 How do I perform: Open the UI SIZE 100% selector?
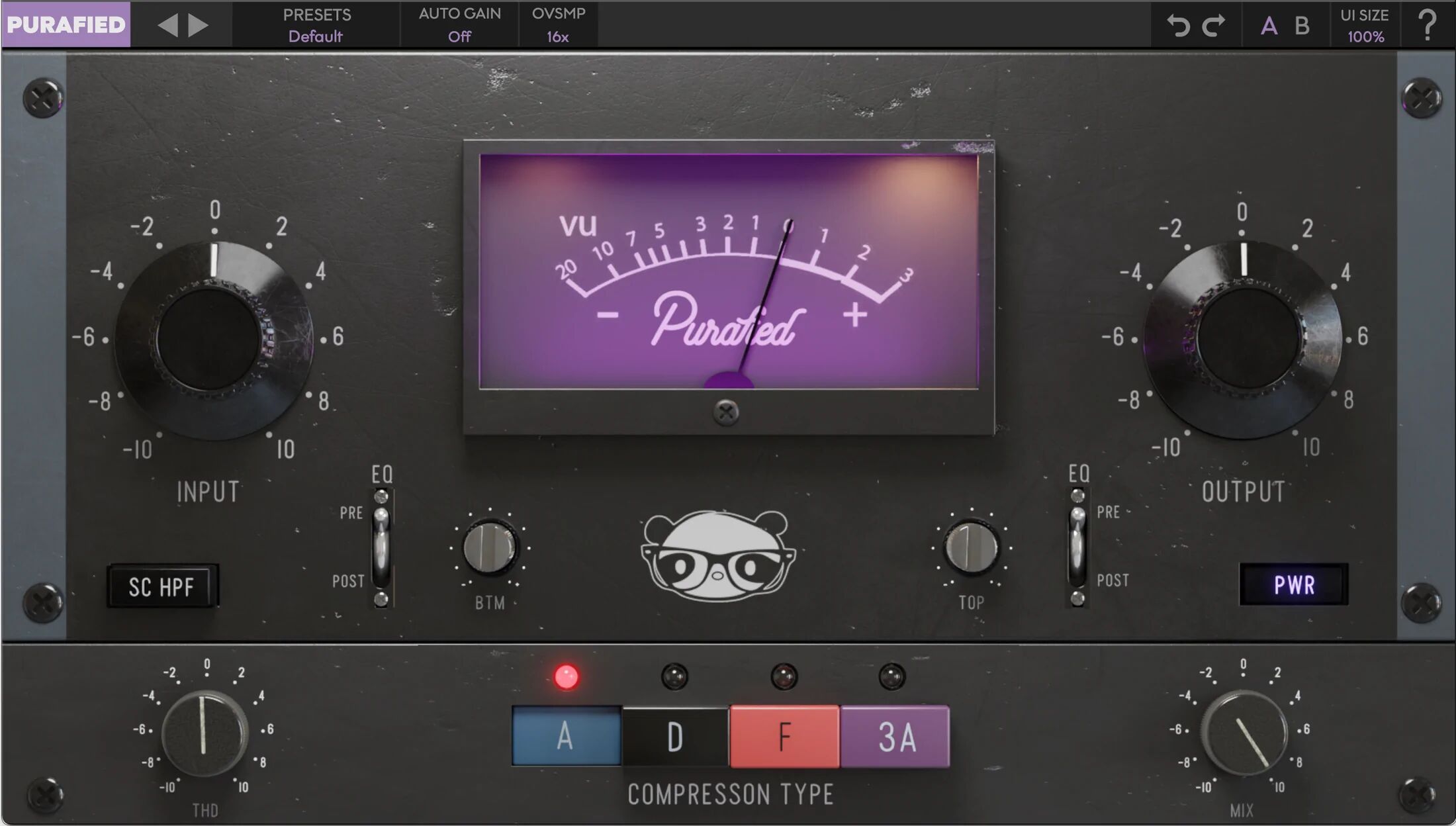[1366, 25]
